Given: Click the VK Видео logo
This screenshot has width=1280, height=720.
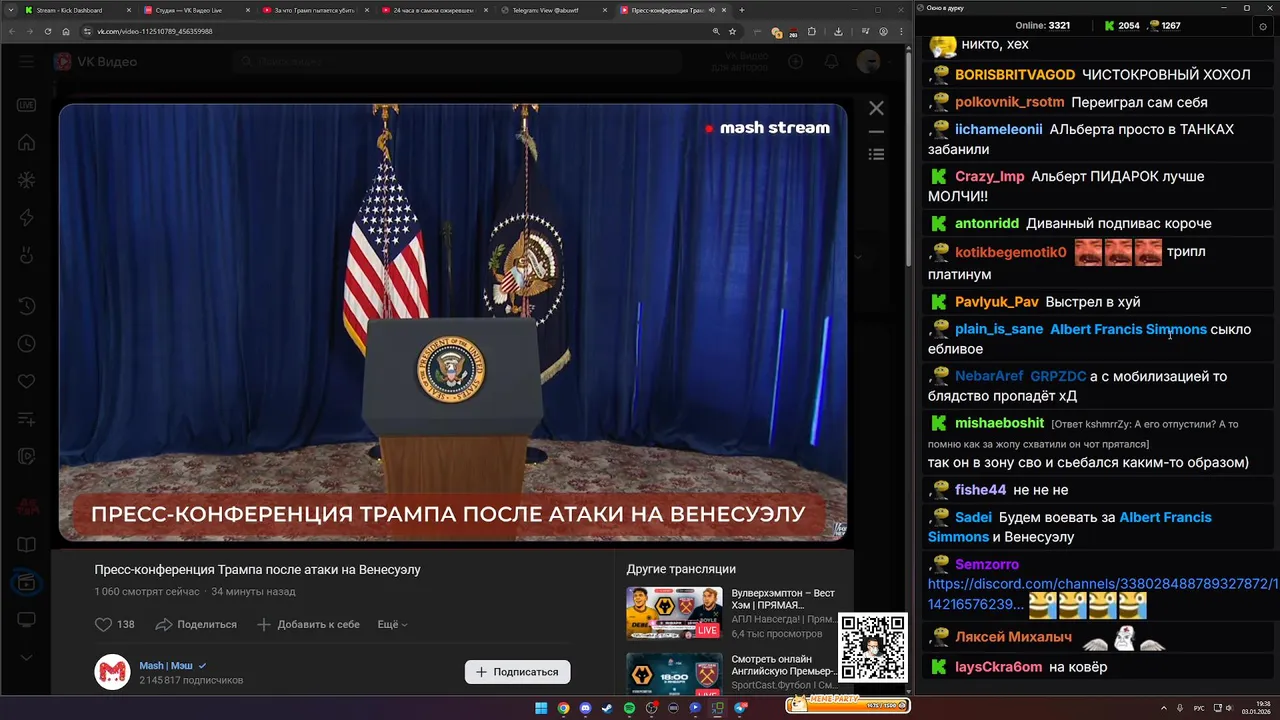Looking at the screenshot, I should 96,62.
